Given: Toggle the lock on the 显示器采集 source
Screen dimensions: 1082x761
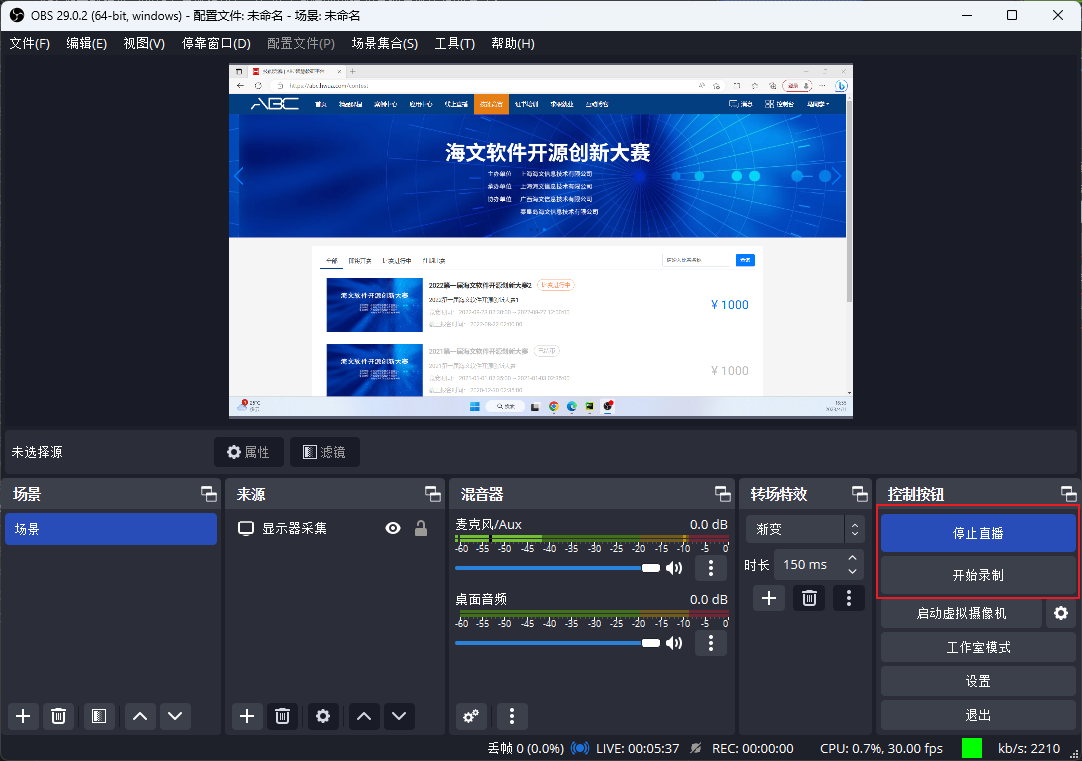Looking at the screenshot, I should [421, 528].
